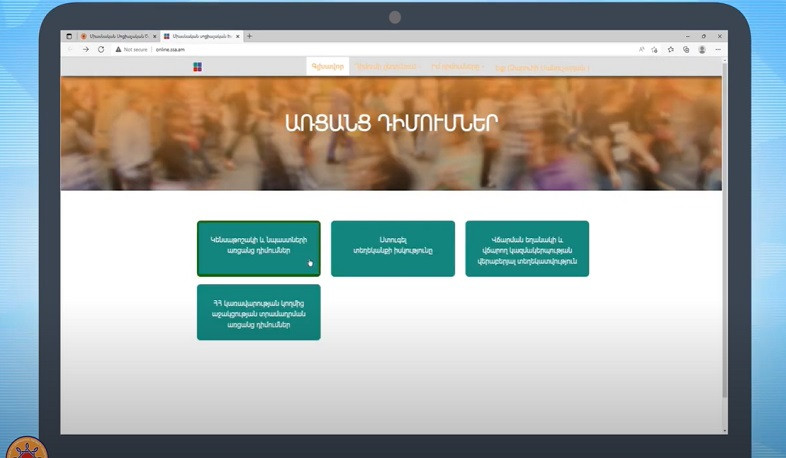Click the scrollbar down arrow

point(724,430)
